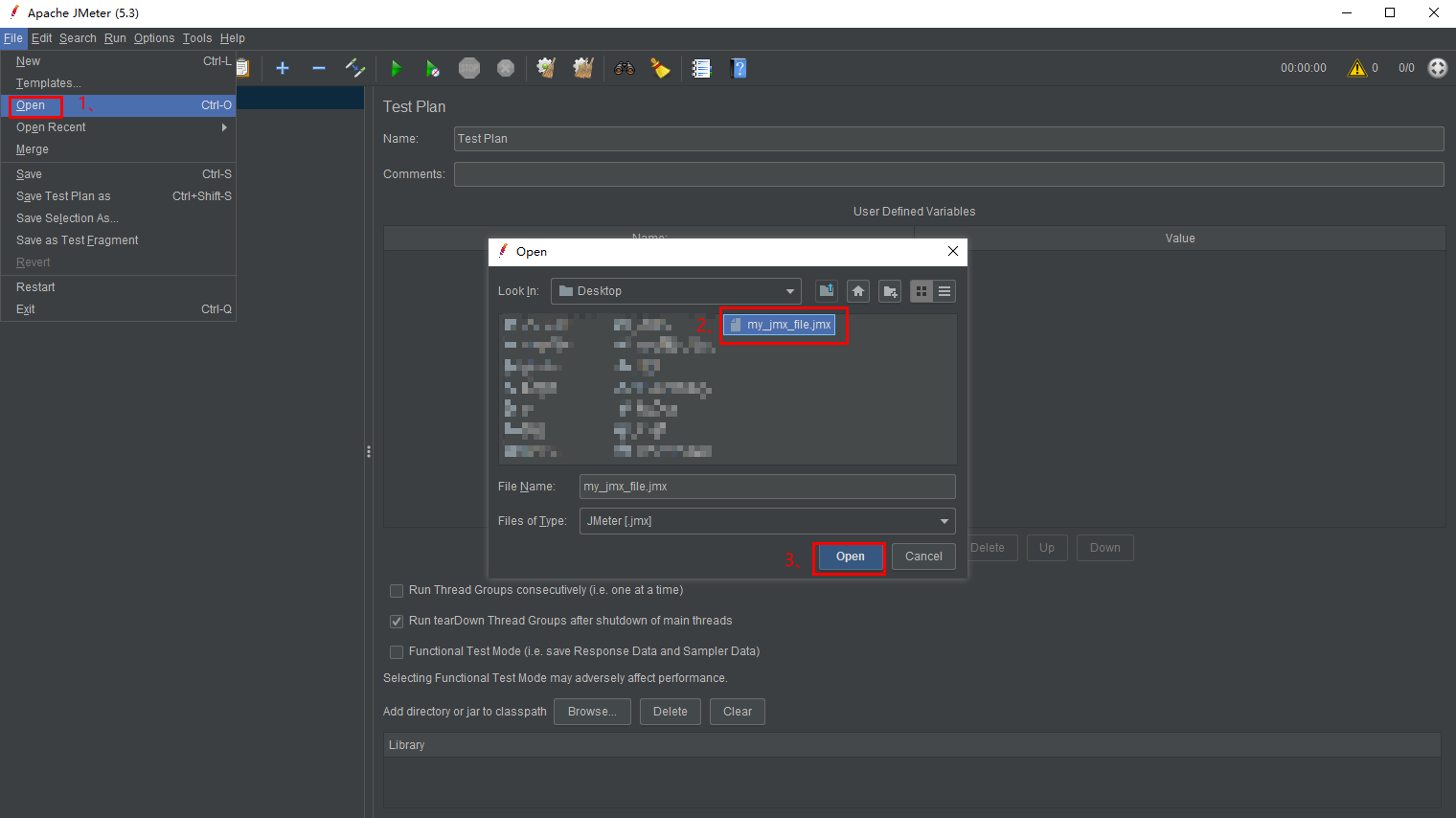Choose Open in the File menu
Image resolution: width=1456 pixels, height=818 pixels.
[119, 105]
